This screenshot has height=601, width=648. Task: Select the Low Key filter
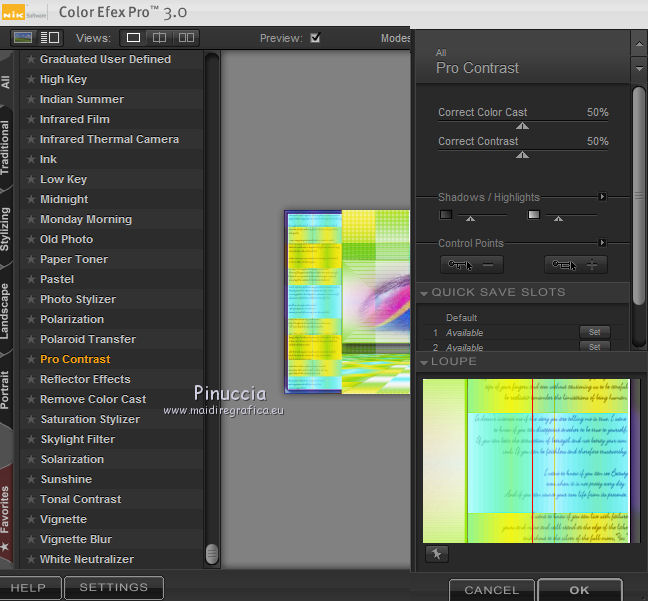(64, 179)
